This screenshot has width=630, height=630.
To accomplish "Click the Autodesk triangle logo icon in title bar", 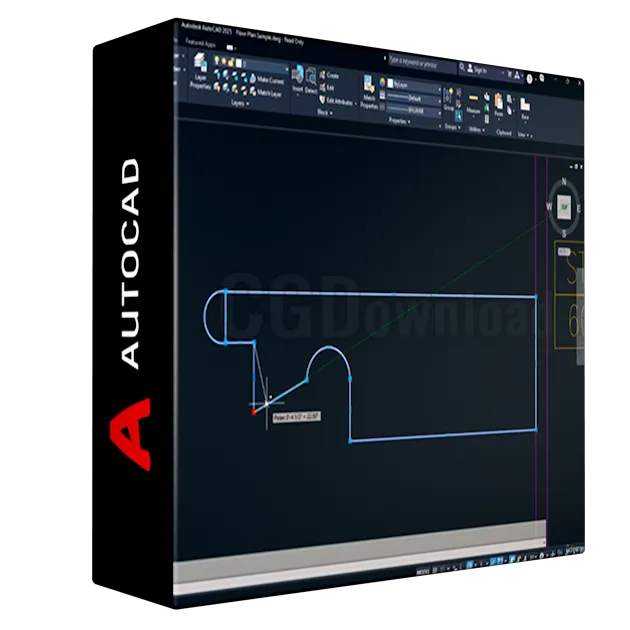I will [517, 75].
